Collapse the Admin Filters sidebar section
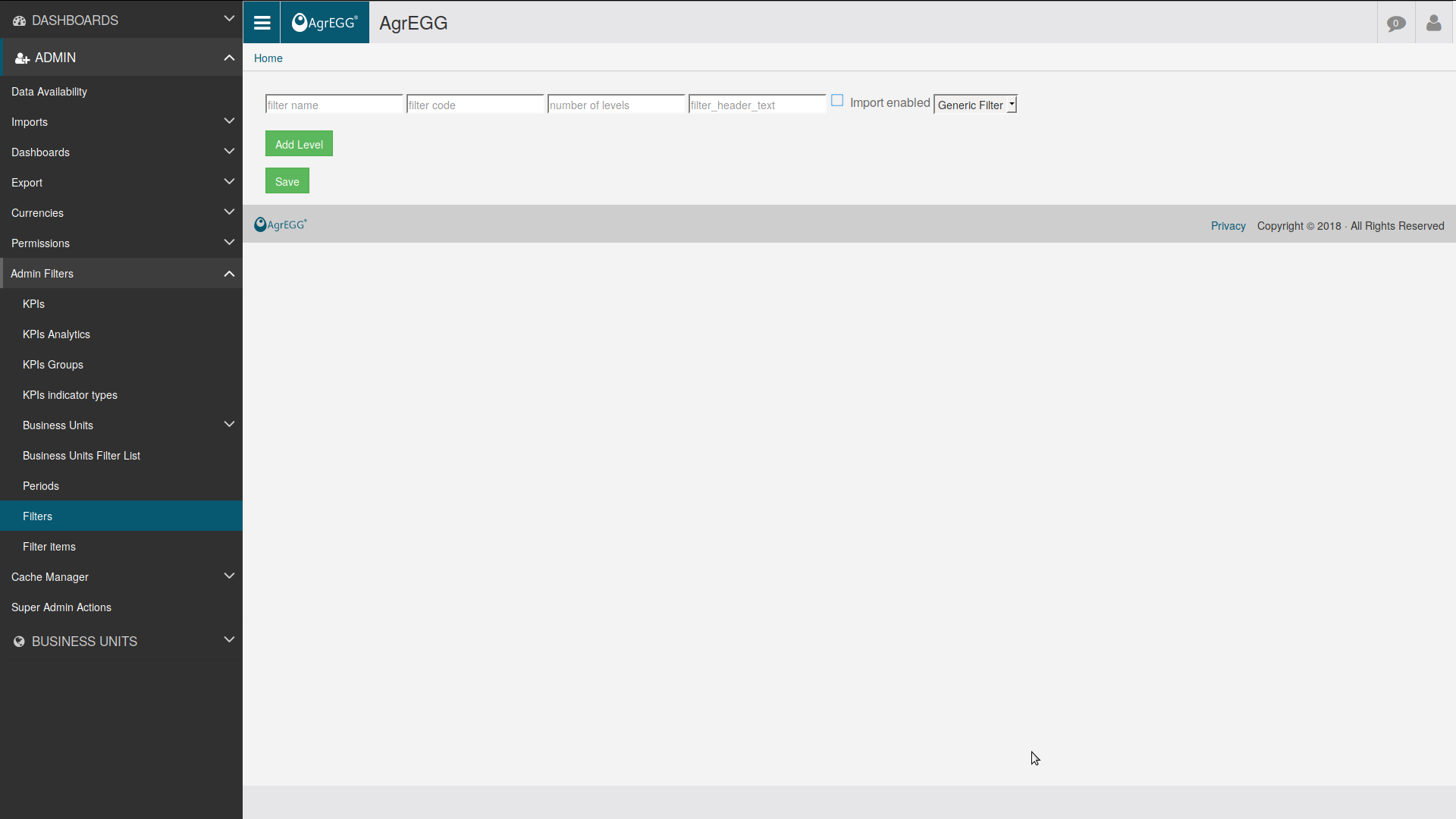1456x819 pixels. point(228,273)
